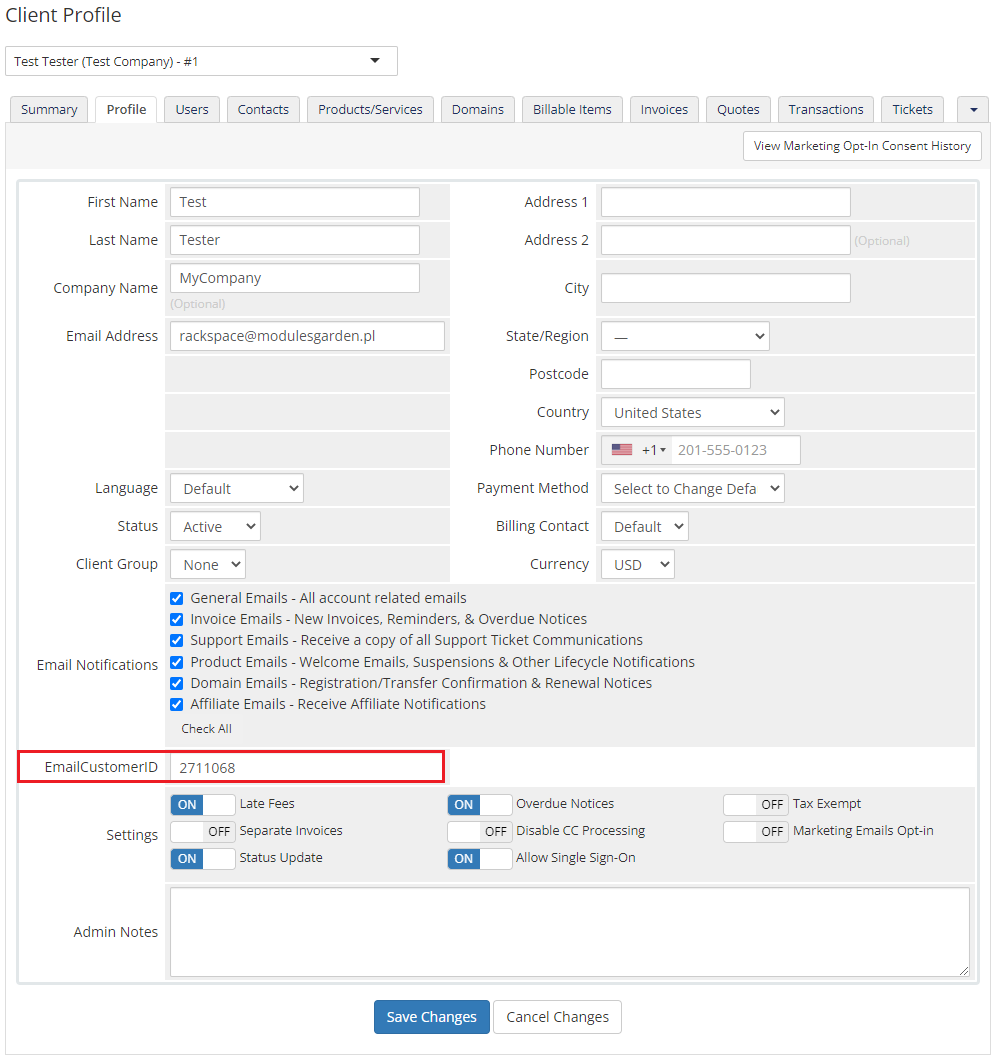Open View Marketing Opt-In Consent History
Viewport: 998px width, 1056px height.
(862, 146)
